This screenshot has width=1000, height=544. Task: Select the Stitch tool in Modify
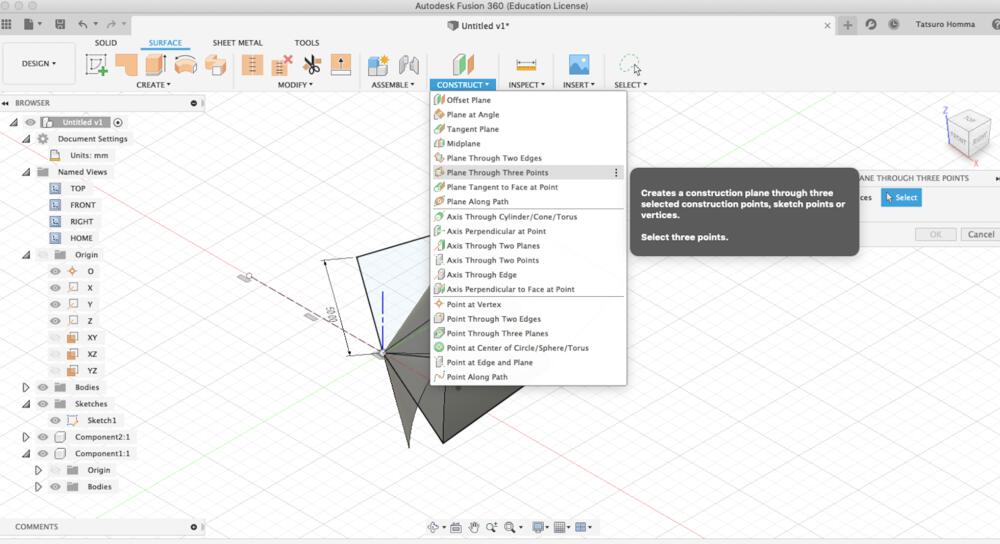253,64
